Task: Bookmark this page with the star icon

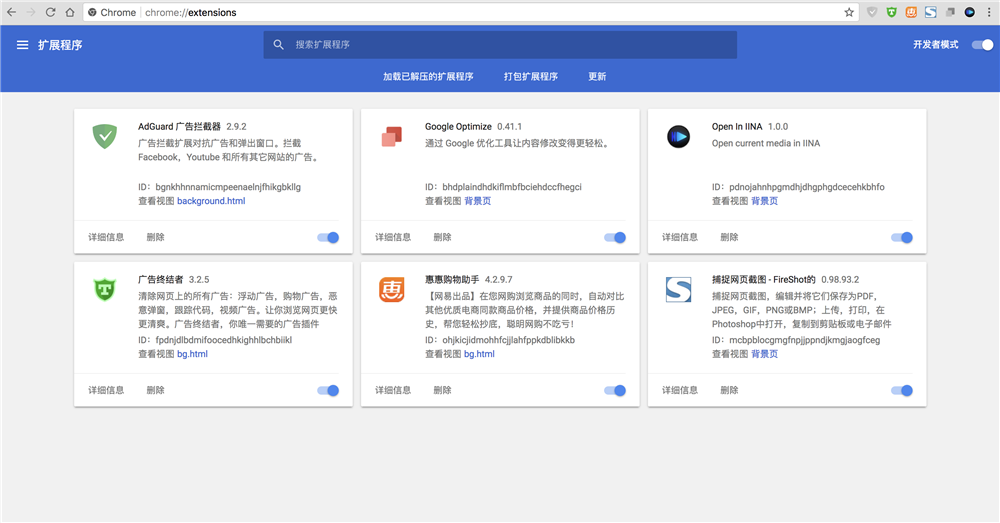Action: click(849, 12)
